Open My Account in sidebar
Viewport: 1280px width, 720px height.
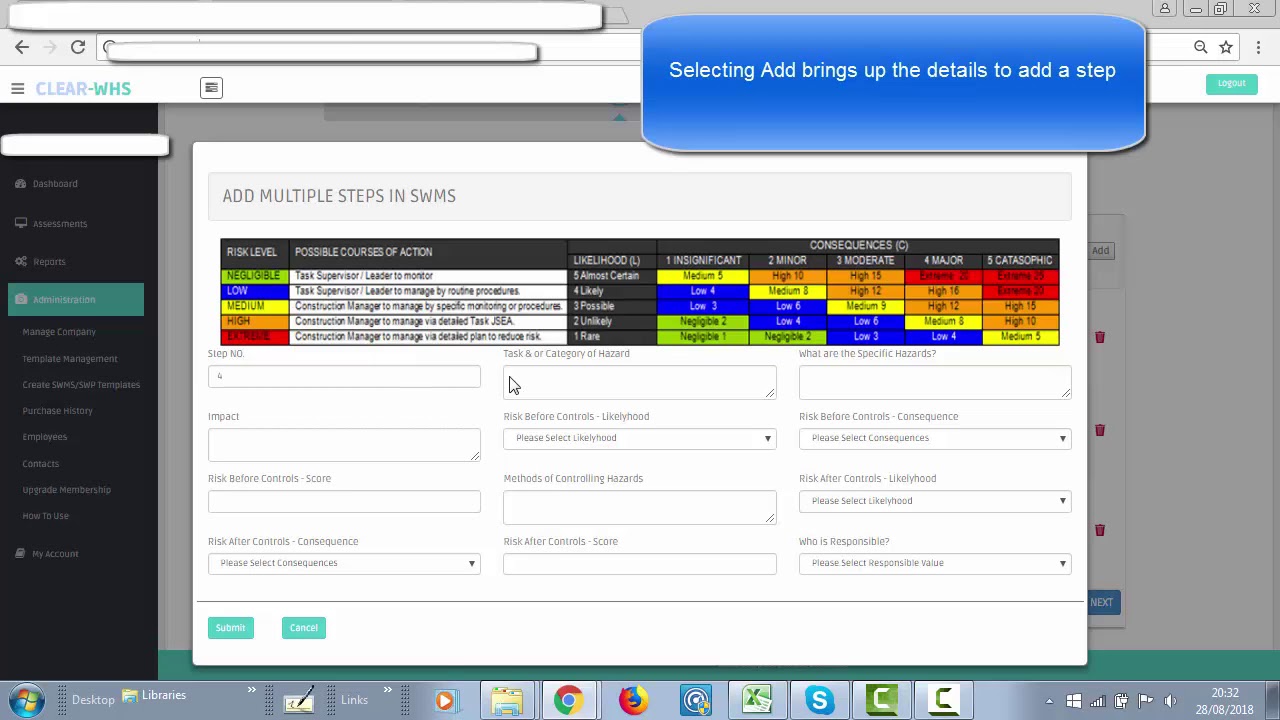55,553
